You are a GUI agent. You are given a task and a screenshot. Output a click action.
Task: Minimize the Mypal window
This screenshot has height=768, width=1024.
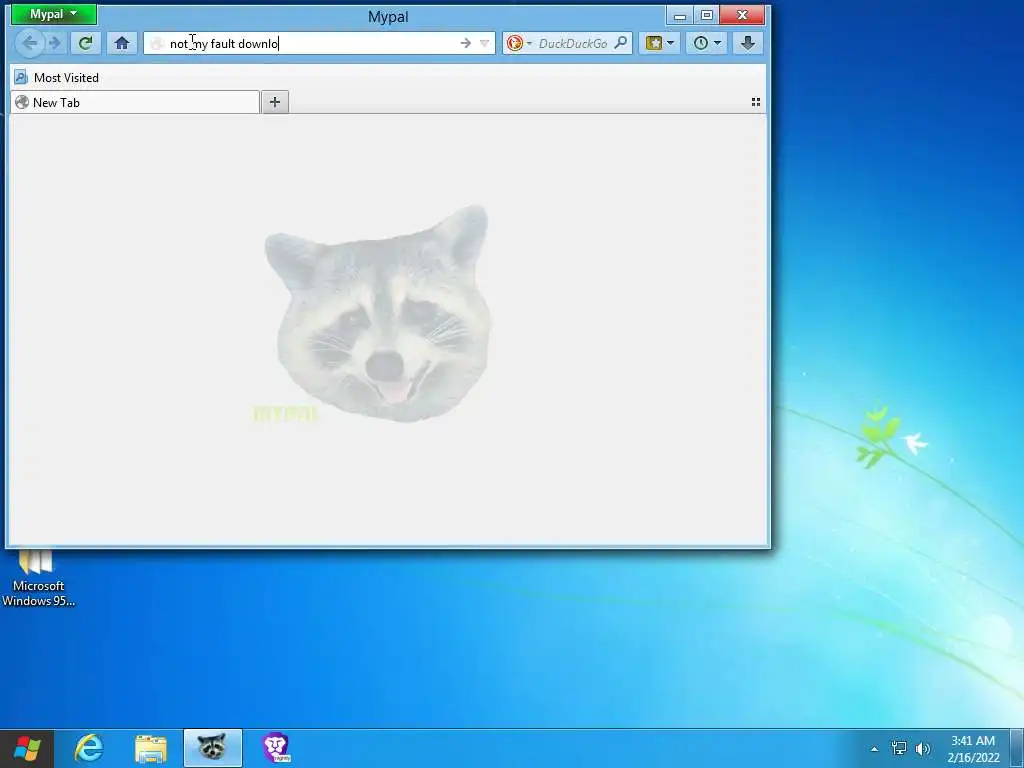pos(680,15)
